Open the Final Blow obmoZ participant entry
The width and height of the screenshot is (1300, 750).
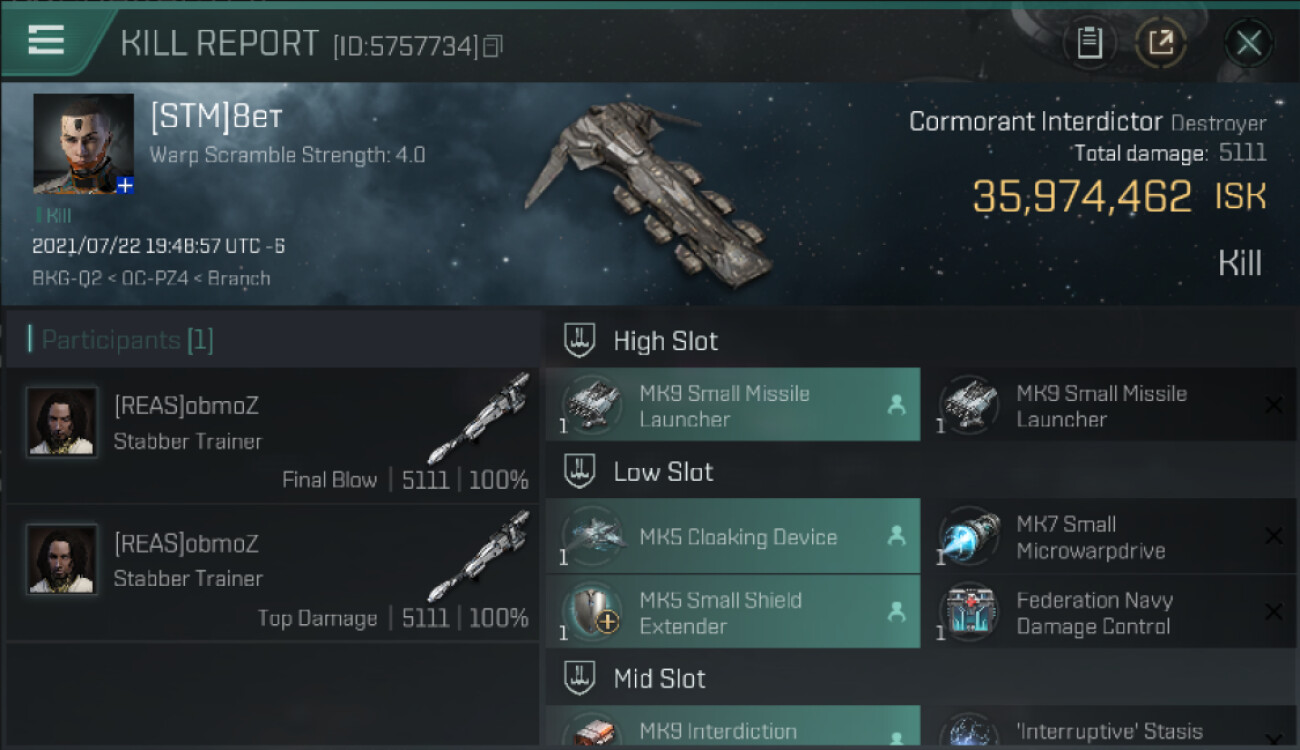(272, 435)
